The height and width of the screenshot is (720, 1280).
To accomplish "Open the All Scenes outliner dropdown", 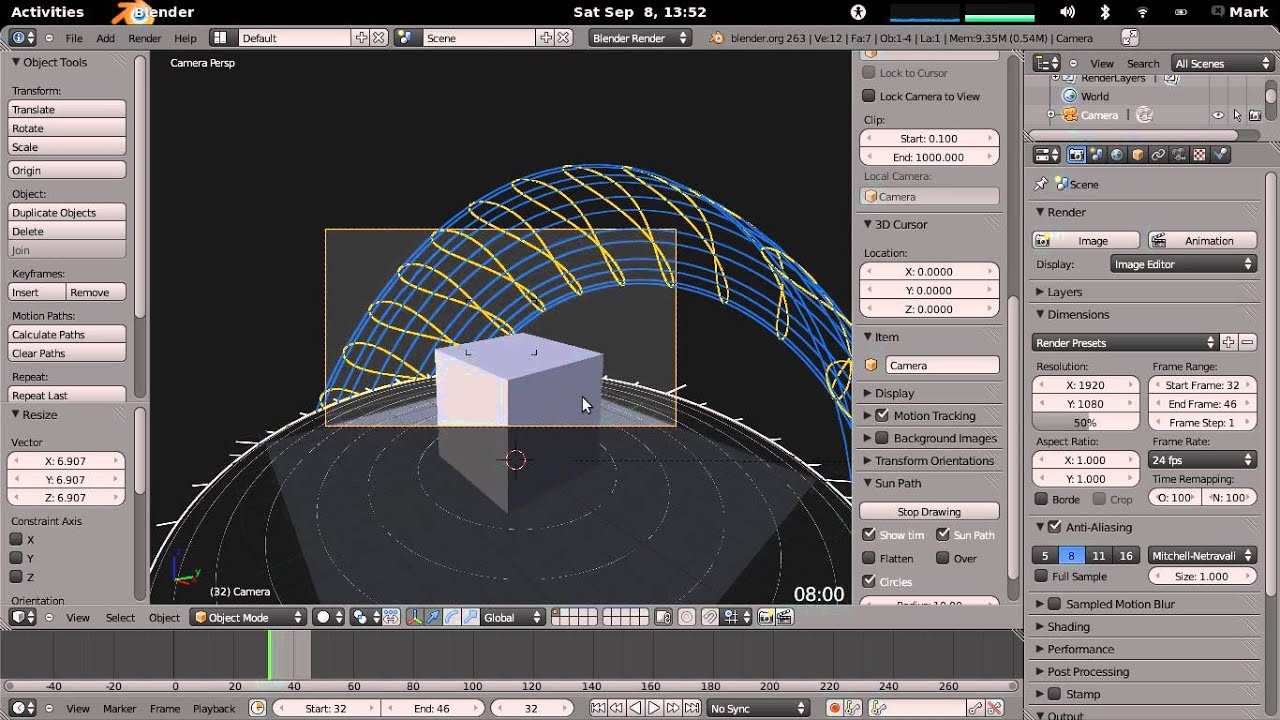I will (1222, 63).
